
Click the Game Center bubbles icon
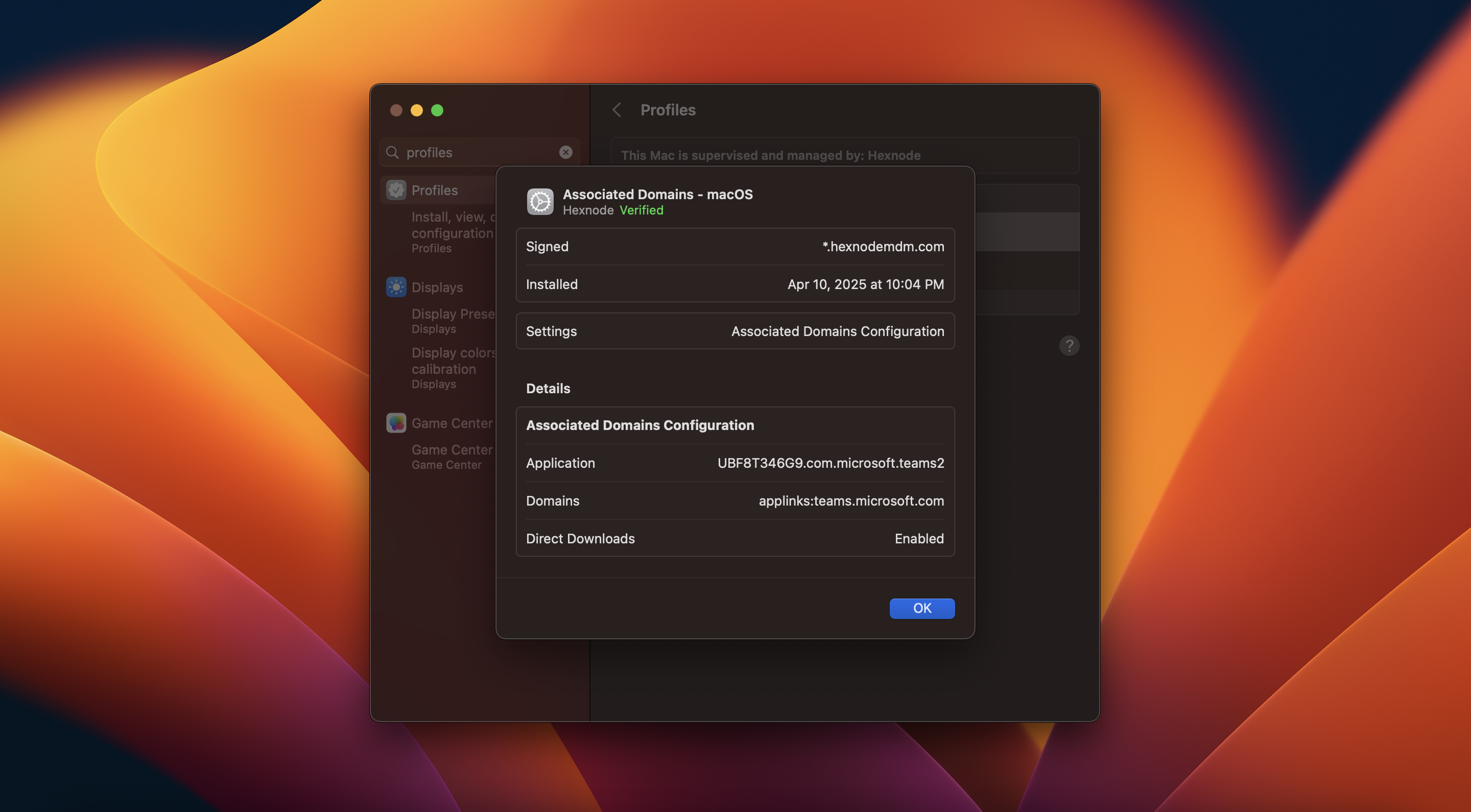pyautogui.click(x=396, y=422)
